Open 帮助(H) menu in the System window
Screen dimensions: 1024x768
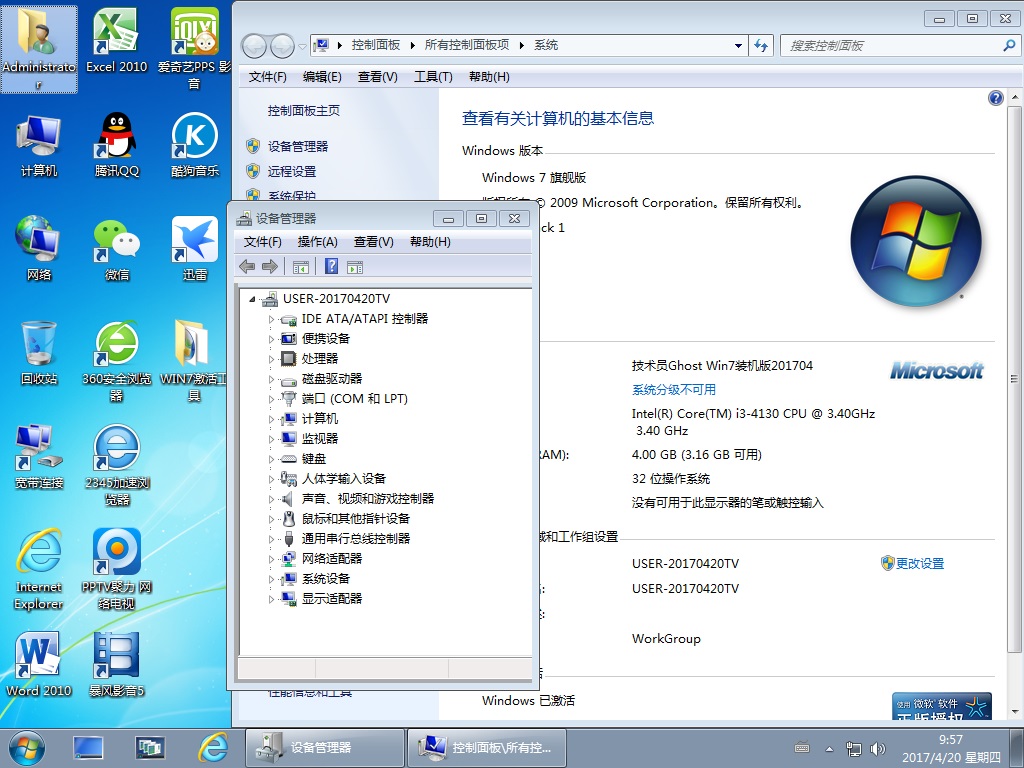(x=489, y=77)
